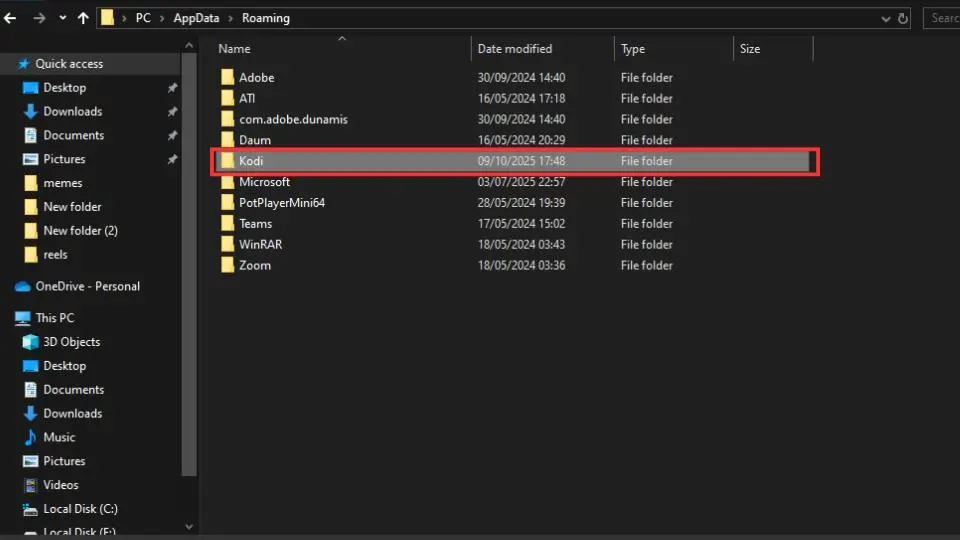Click the date 09/10/2025 17:48
Image resolution: width=960 pixels, height=540 pixels.
click(x=521, y=161)
